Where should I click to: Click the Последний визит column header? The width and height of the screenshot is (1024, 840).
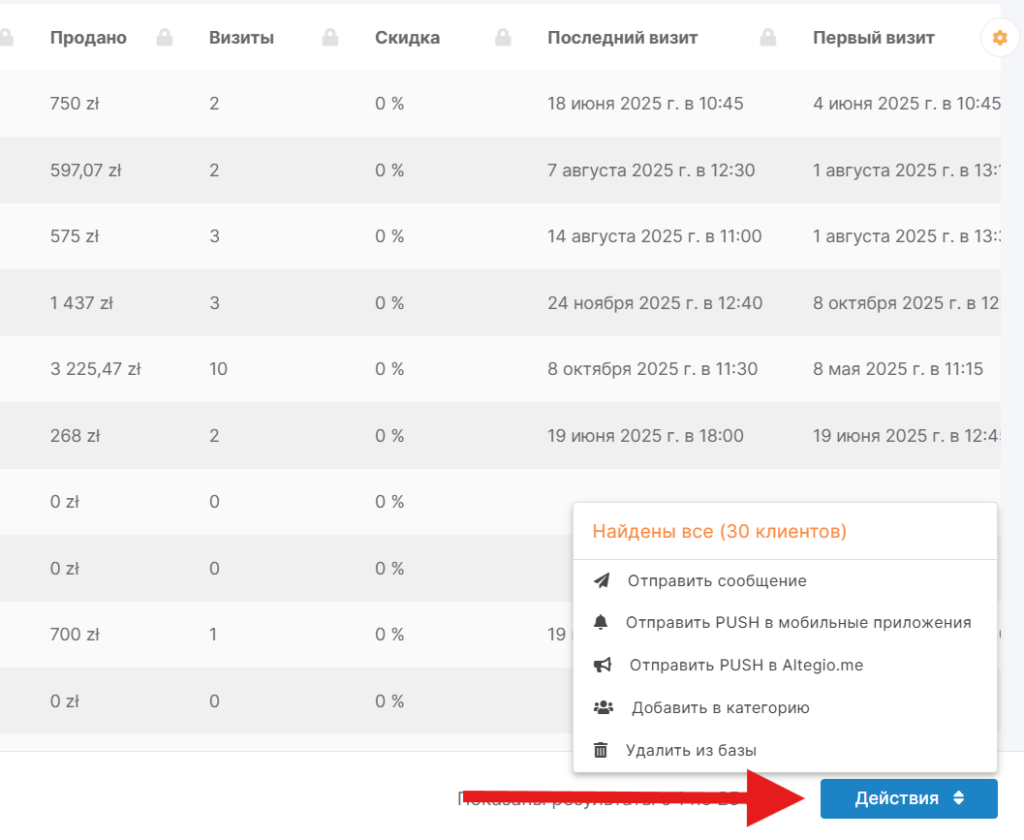622,38
